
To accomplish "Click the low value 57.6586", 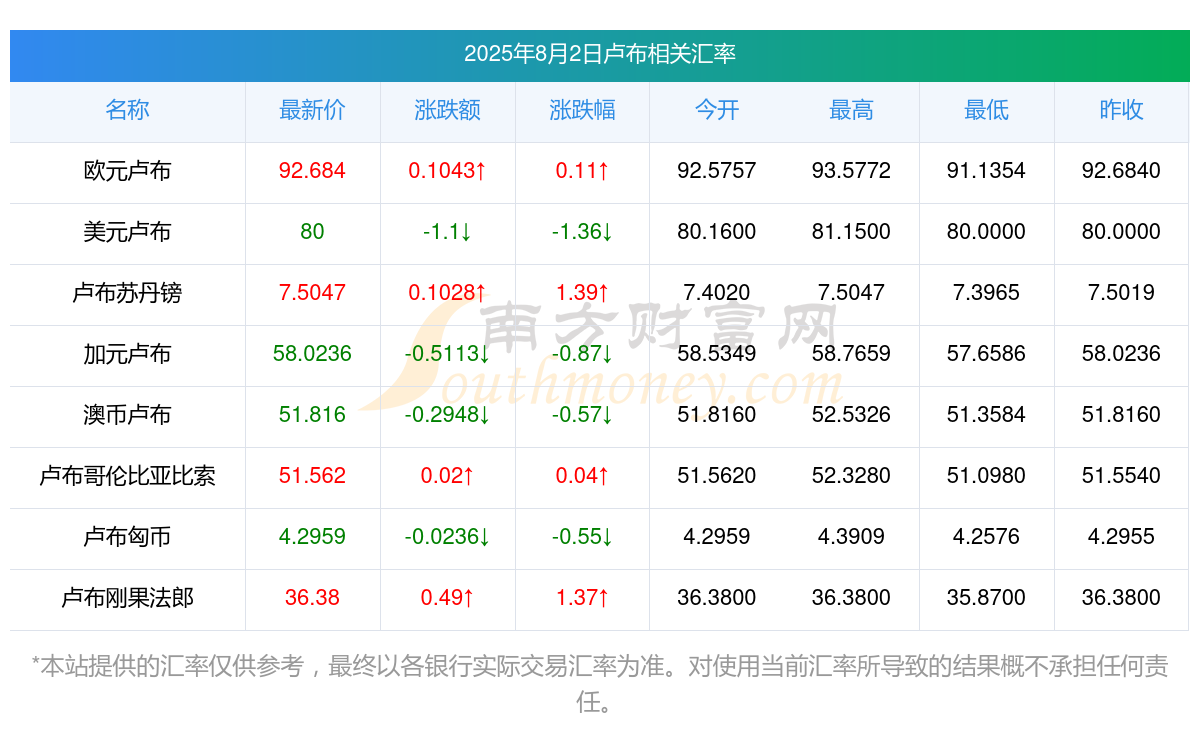I will (x=986, y=354).
